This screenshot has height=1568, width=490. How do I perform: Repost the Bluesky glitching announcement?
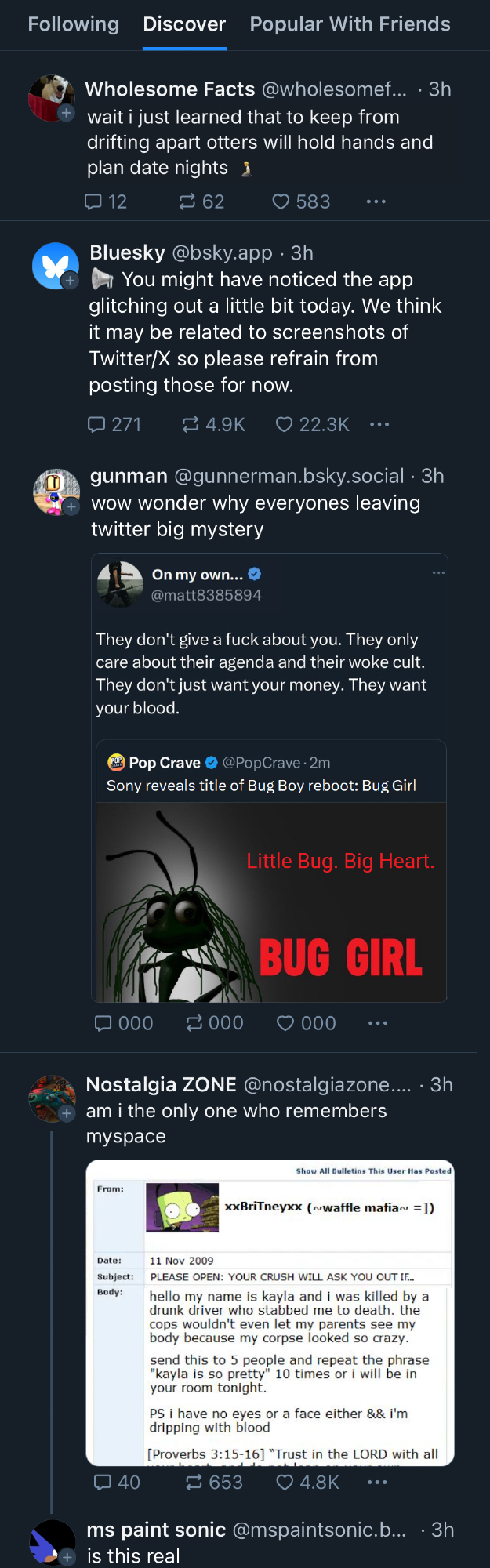point(191,425)
